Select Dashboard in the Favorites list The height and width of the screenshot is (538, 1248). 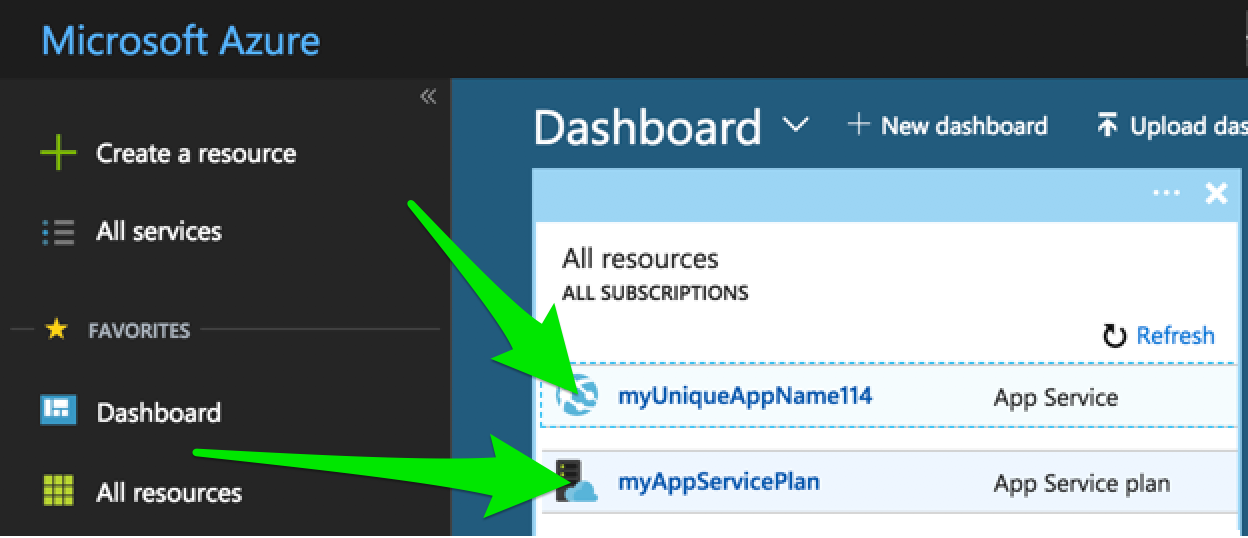[x=159, y=412]
